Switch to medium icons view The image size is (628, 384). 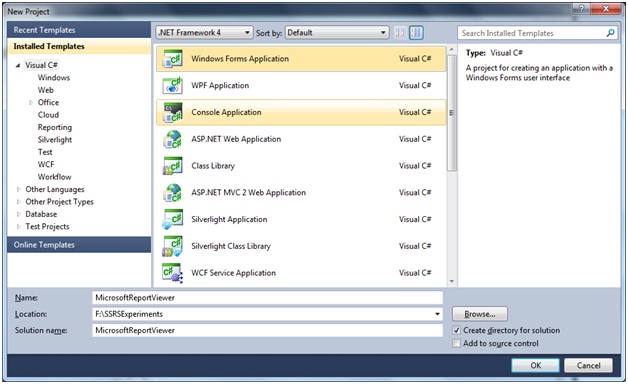[x=416, y=32]
